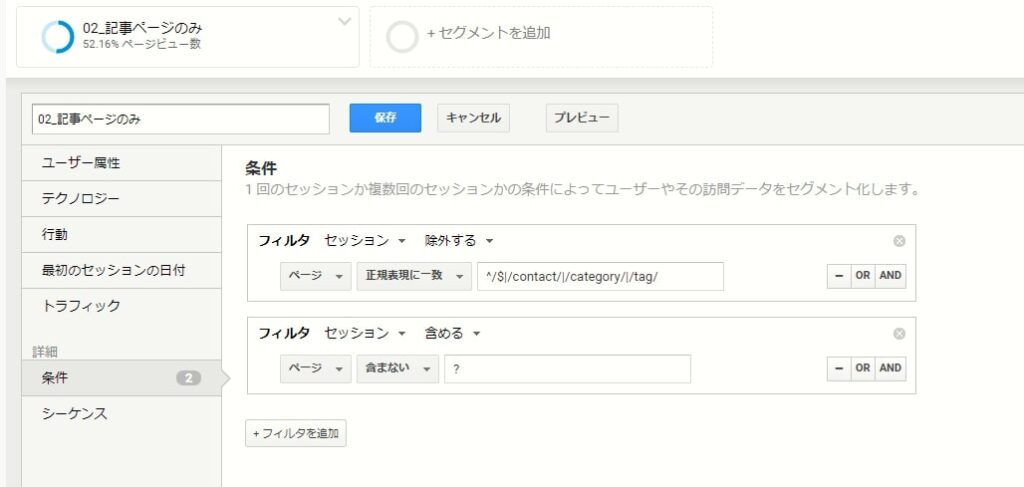The height and width of the screenshot is (487, 1024).
Task: Click the minus button in the first filter
Action: [x=839, y=275]
